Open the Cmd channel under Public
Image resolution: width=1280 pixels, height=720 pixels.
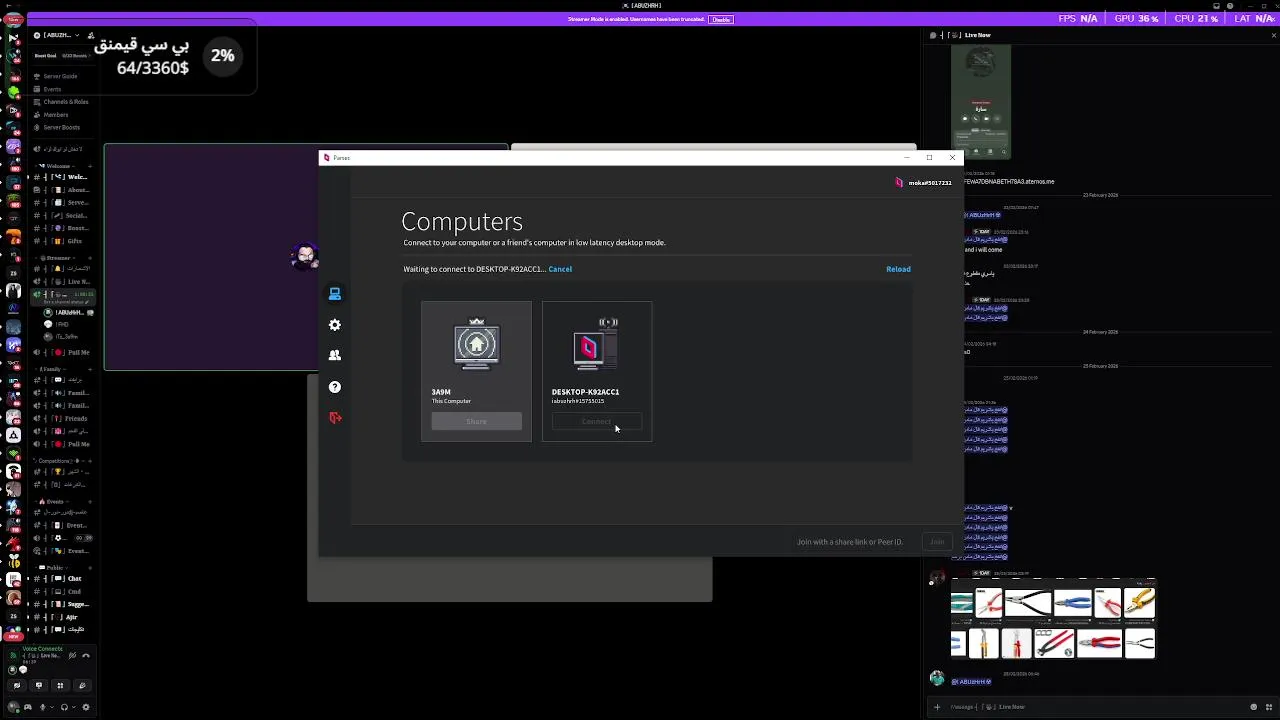click(65, 592)
